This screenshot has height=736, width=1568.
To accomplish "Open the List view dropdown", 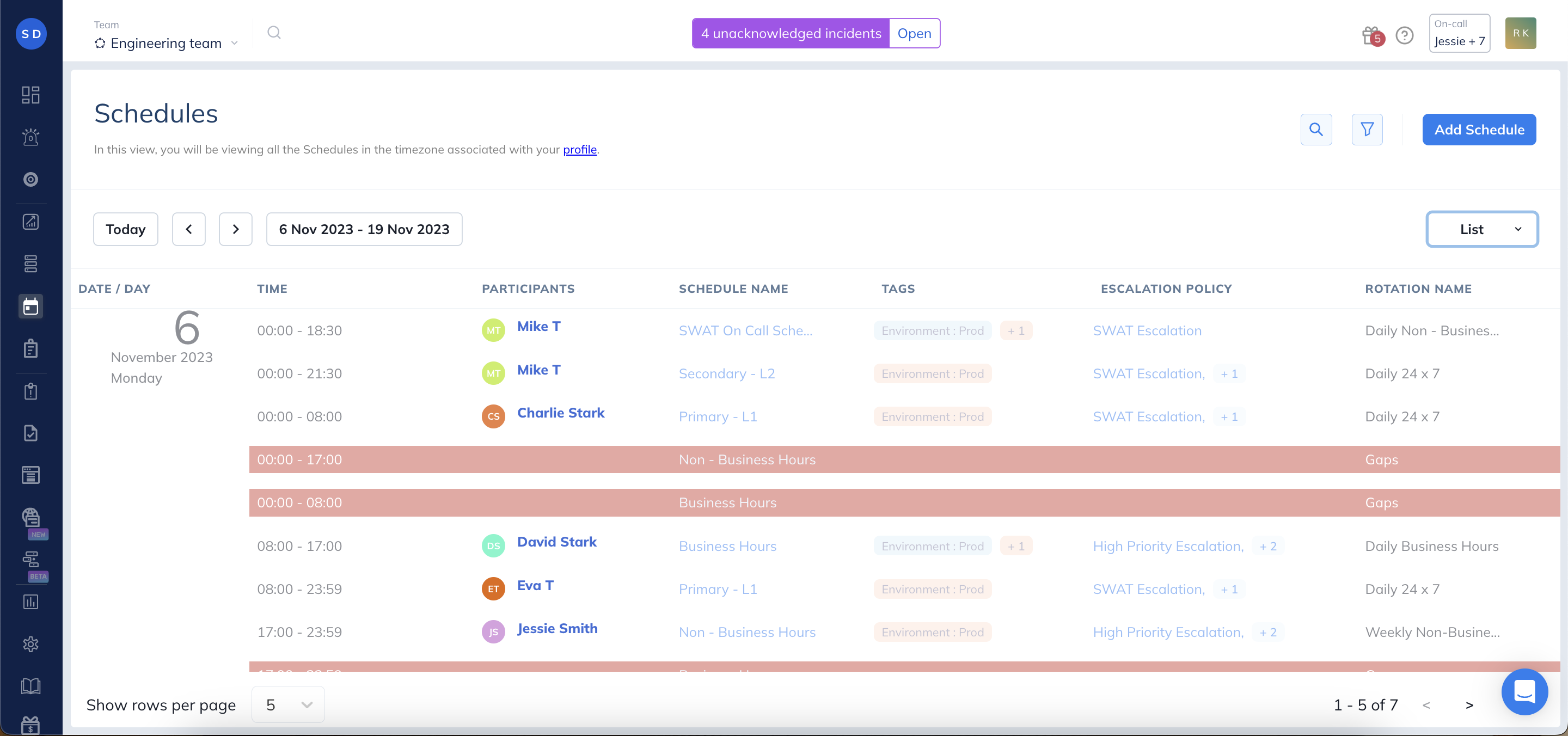I will (x=1481, y=230).
